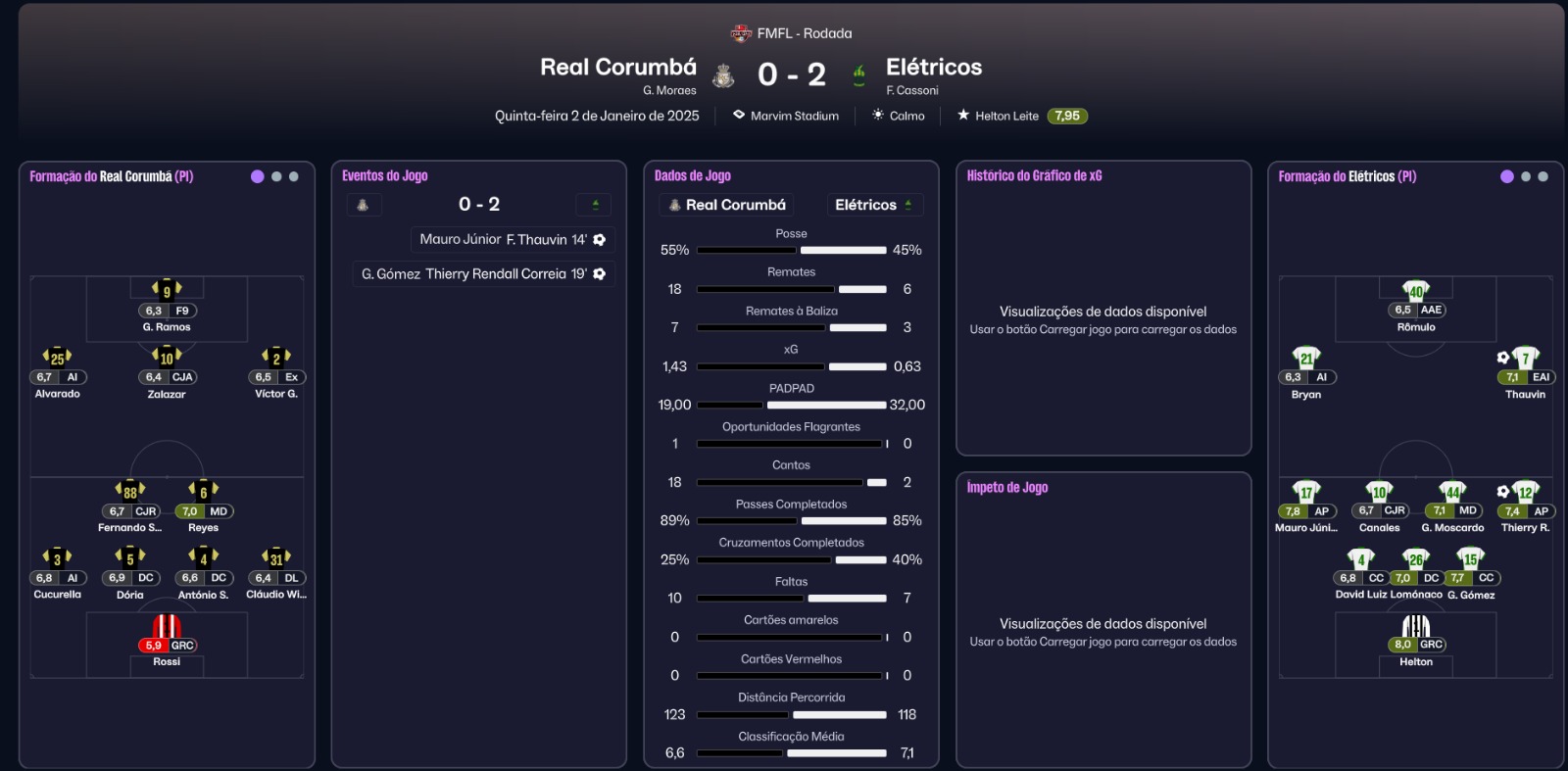The width and height of the screenshot is (1568, 771).
Task: Click the goal ball icon for Correia's 19' goal
Action: coord(600,274)
